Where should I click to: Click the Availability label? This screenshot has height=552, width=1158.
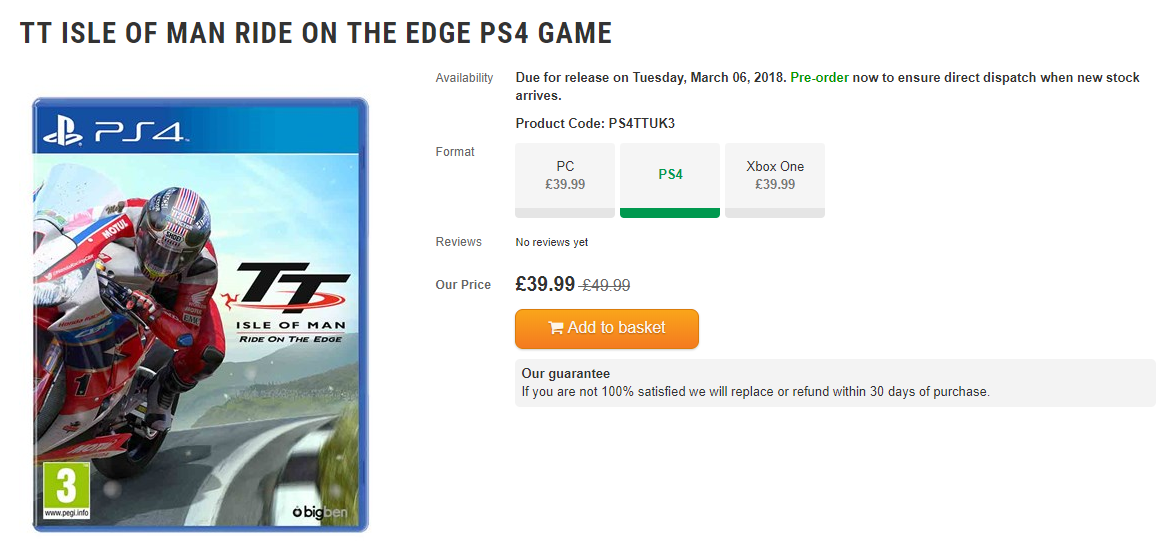[x=464, y=78]
